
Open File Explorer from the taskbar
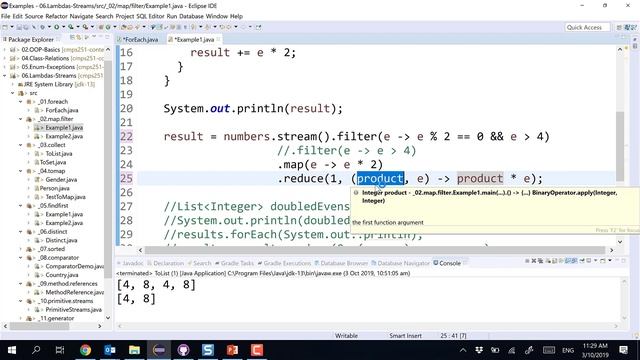click(x=134, y=350)
